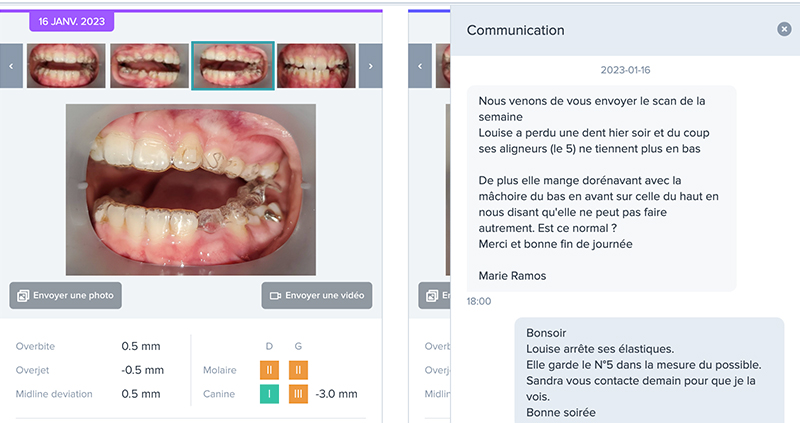Open the fourth thumbnail in the carousel
The image size is (800, 423).
(x=316, y=66)
